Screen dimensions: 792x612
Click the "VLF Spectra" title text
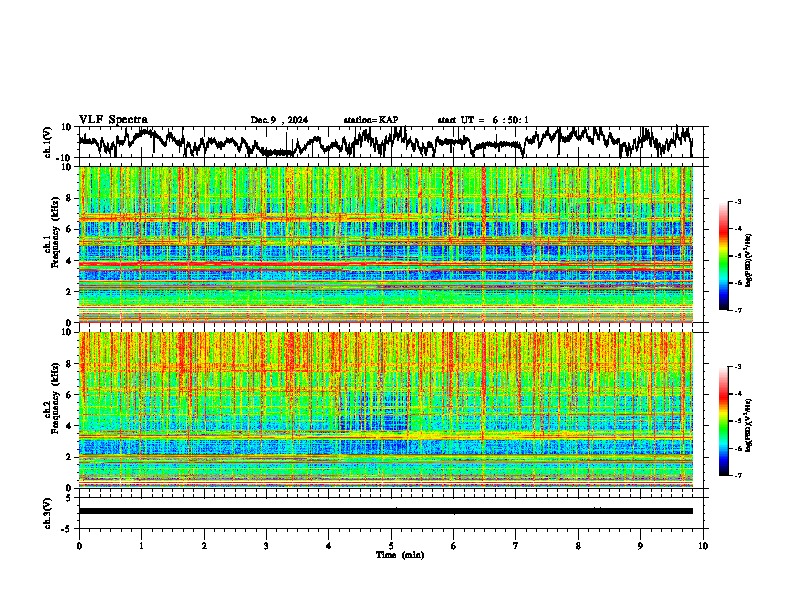(x=113, y=120)
